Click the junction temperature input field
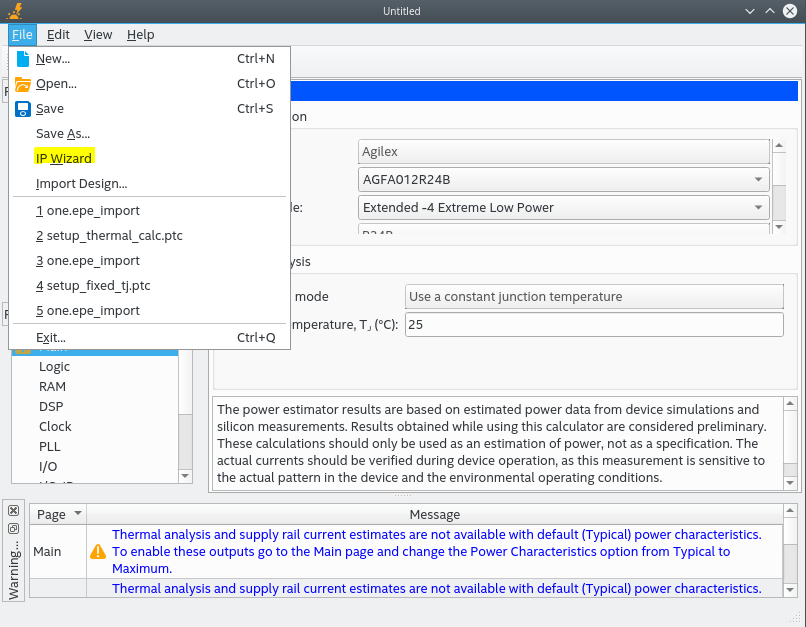This screenshot has width=806, height=627. point(594,325)
